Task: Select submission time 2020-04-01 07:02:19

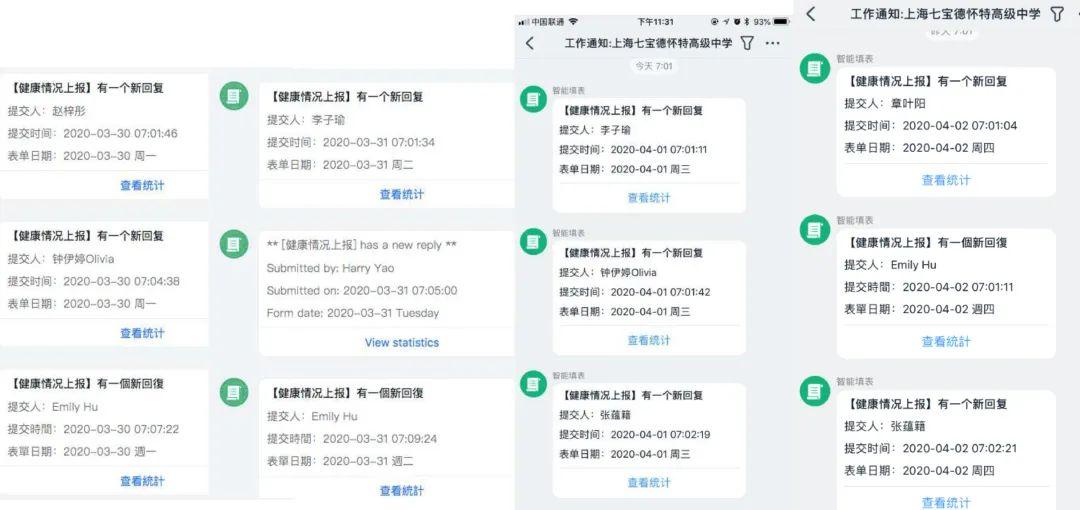Action: click(x=661, y=435)
